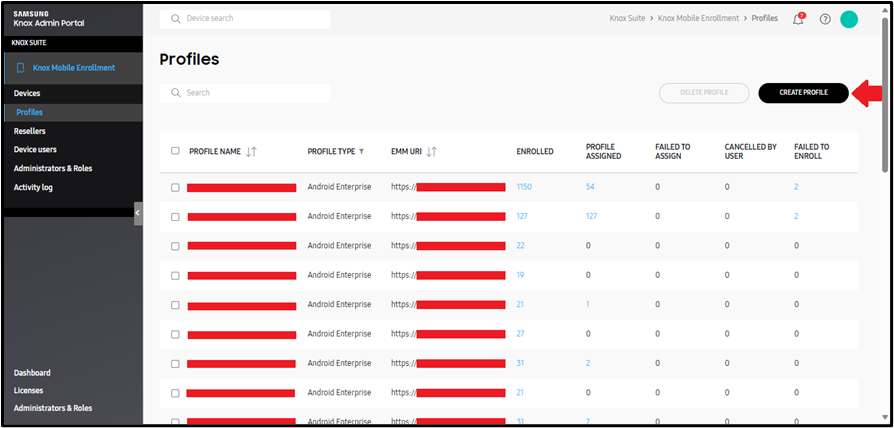Click the PROFILE ASSIGNED column header
The image size is (894, 428).
point(604,152)
